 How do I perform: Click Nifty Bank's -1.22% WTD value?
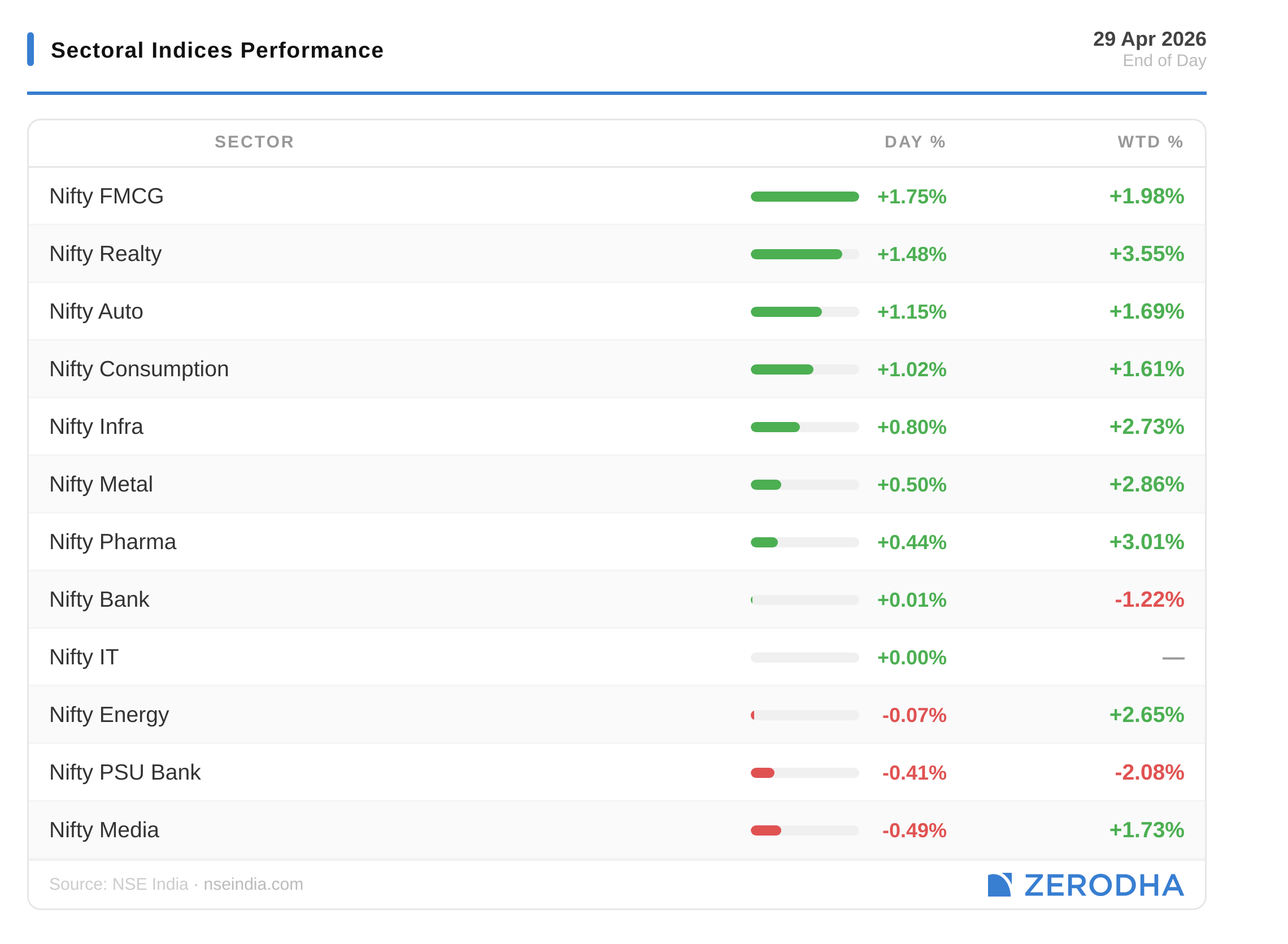coord(1148,599)
